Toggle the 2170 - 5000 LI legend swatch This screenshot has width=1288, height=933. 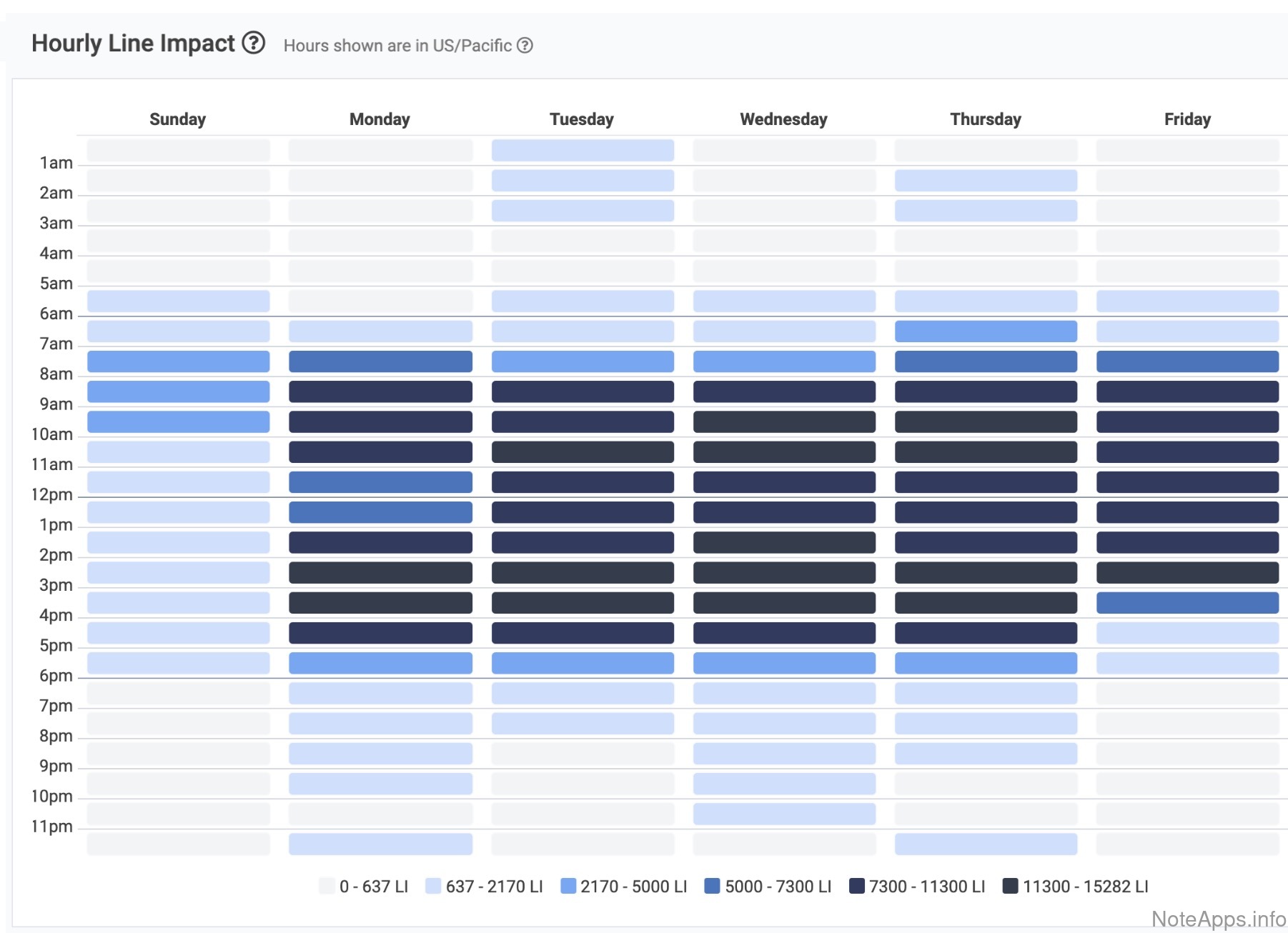point(568,886)
